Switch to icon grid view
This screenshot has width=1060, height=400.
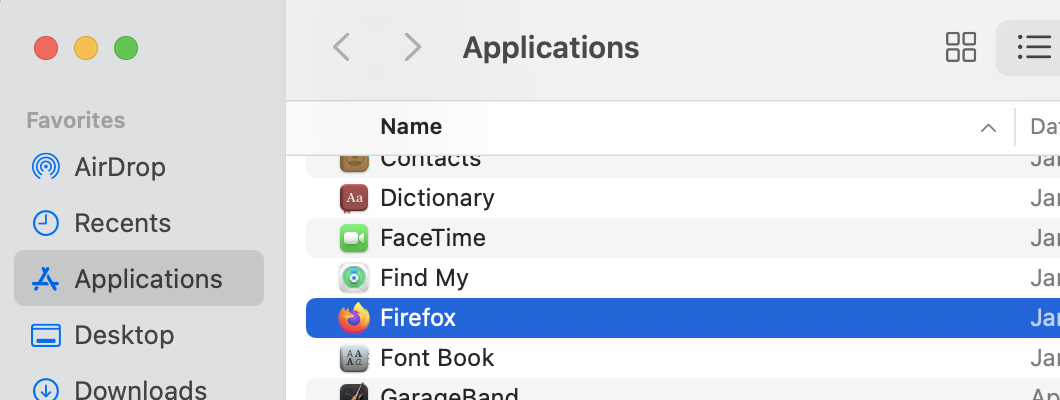point(961,47)
